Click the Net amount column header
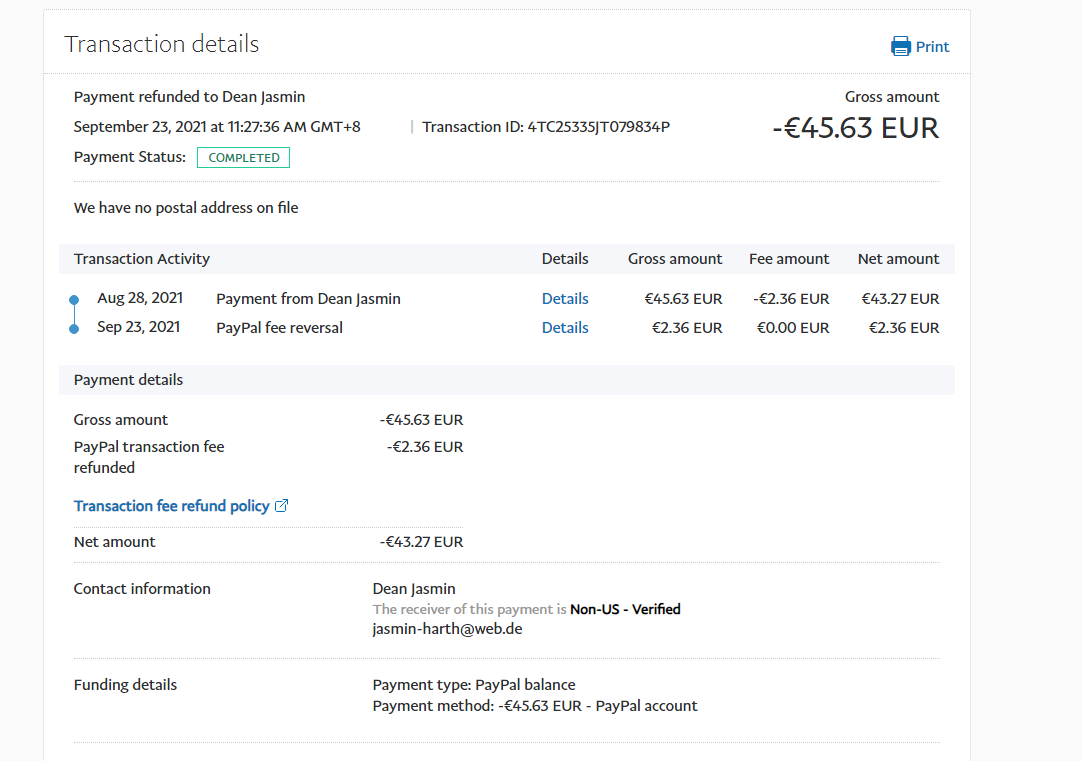 click(x=898, y=259)
